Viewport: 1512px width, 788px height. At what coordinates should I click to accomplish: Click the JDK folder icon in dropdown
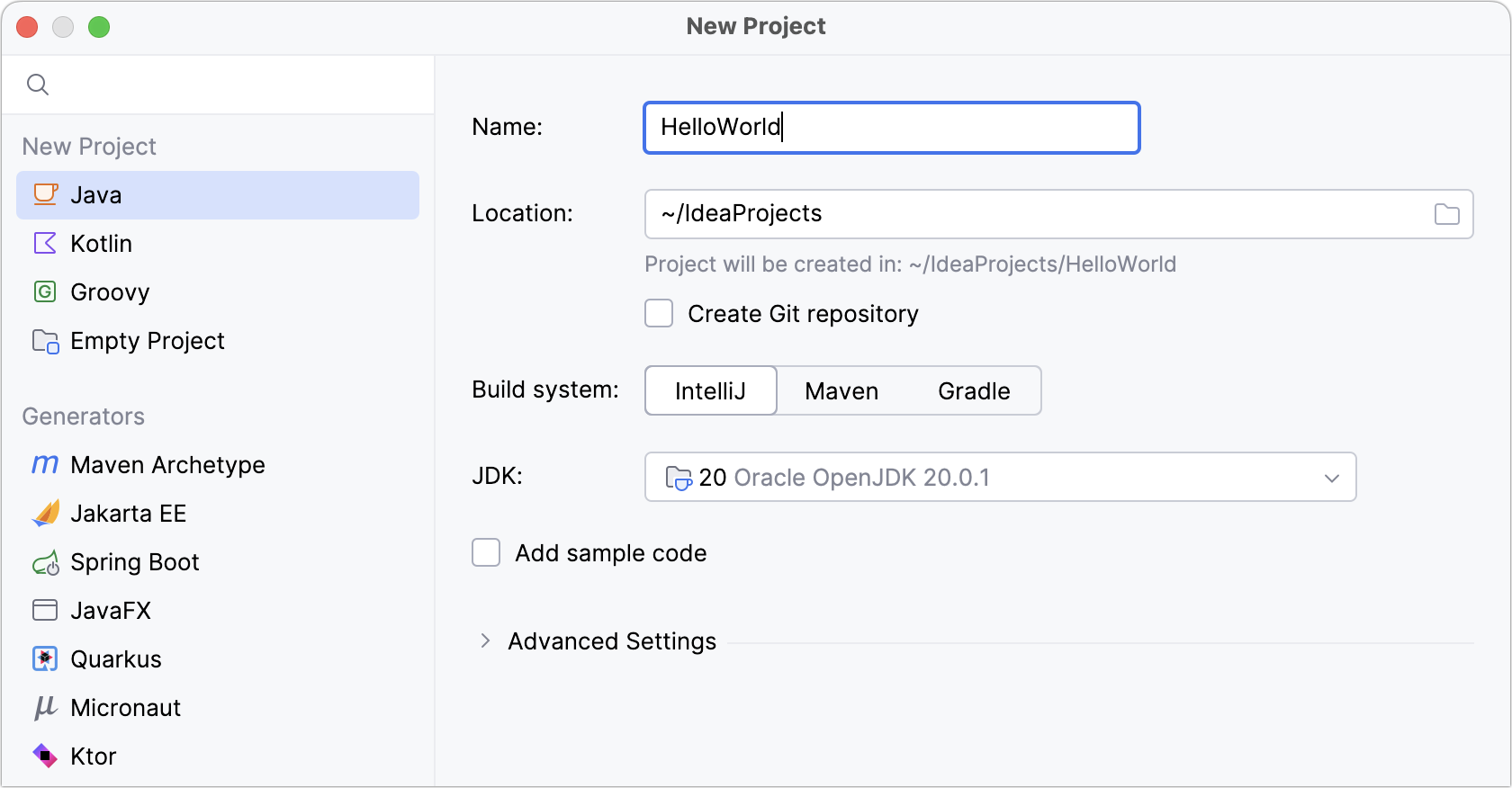679,478
